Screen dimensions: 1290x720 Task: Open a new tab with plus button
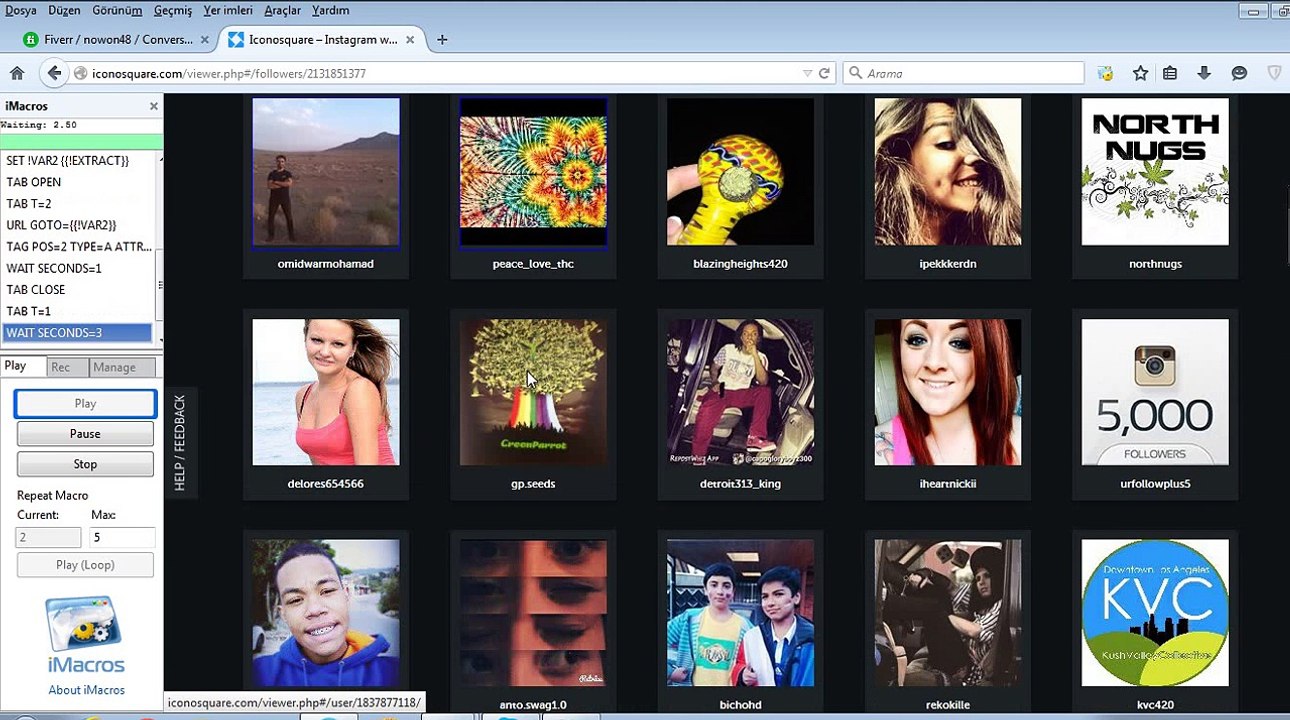click(x=442, y=40)
